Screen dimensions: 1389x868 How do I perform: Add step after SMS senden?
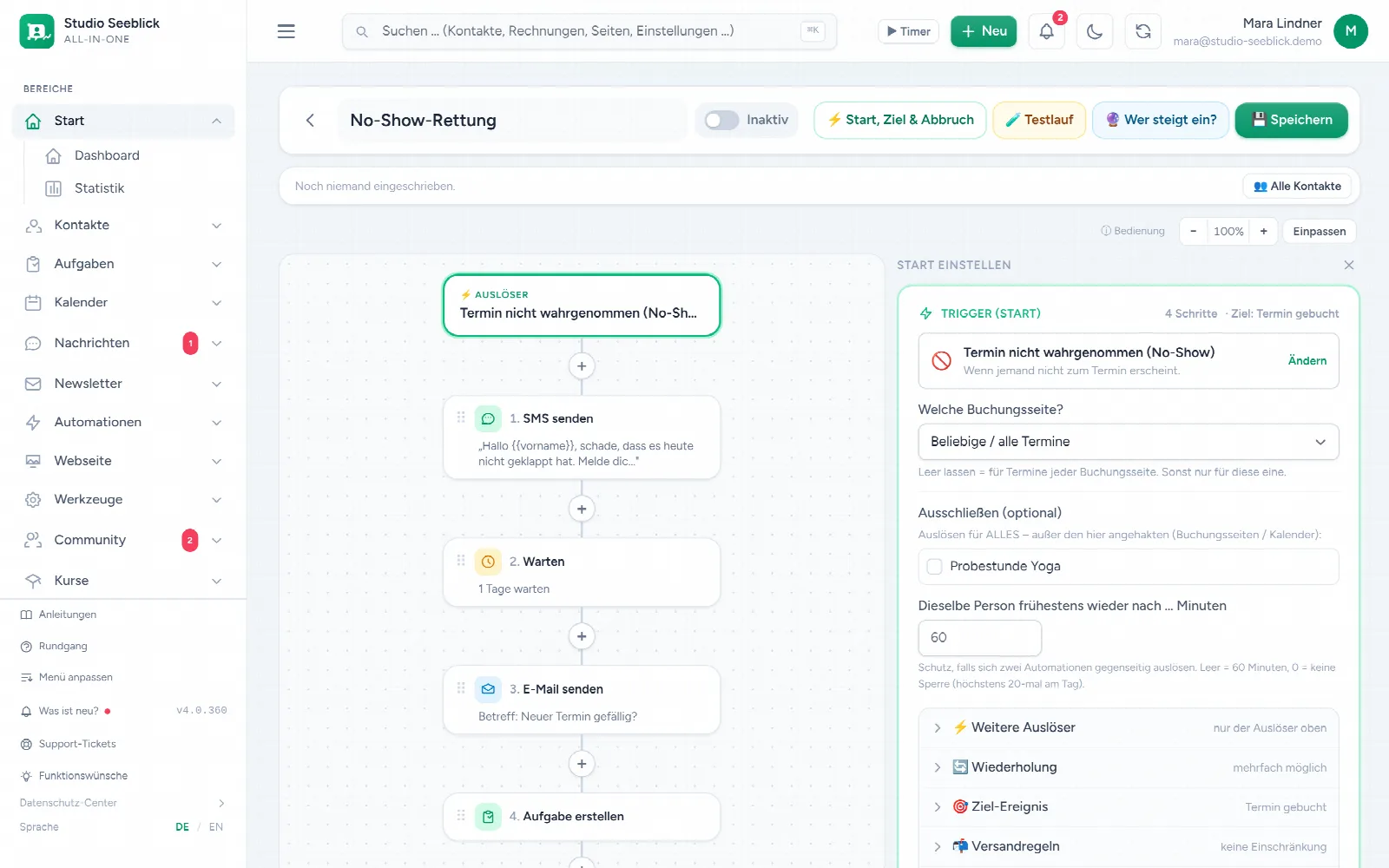pyautogui.click(x=582, y=509)
